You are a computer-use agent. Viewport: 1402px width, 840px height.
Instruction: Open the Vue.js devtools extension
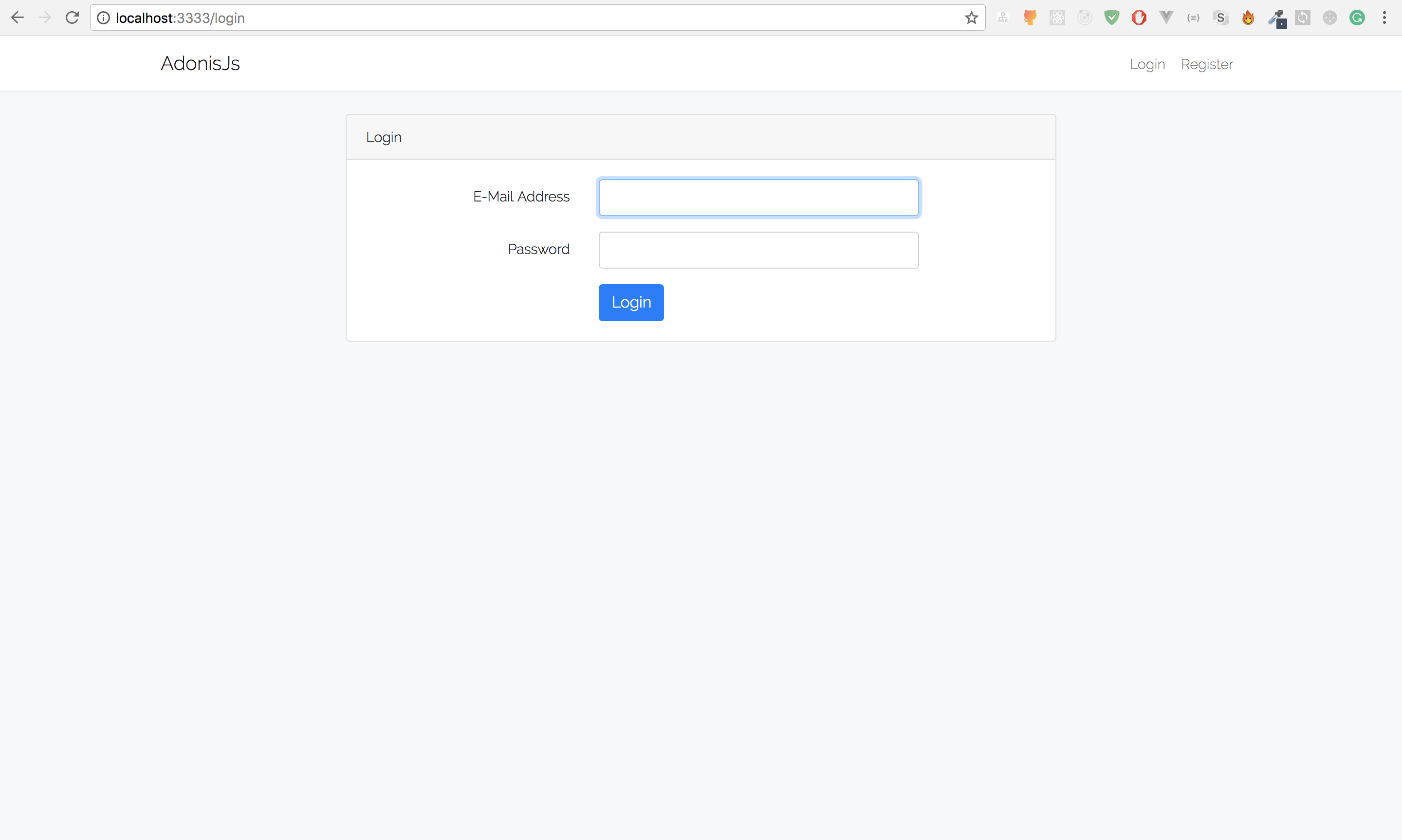(1165, 18)
